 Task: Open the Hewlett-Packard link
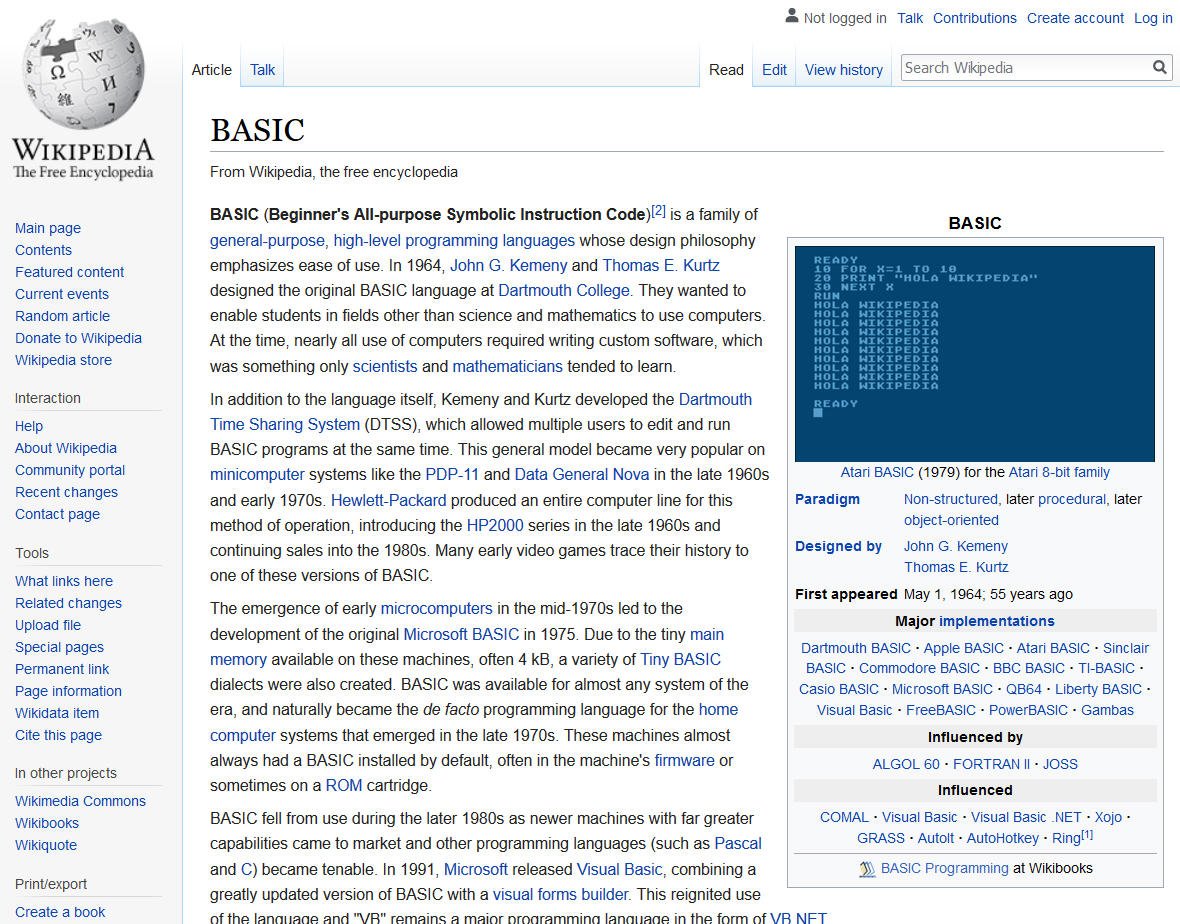pos(388,500)
